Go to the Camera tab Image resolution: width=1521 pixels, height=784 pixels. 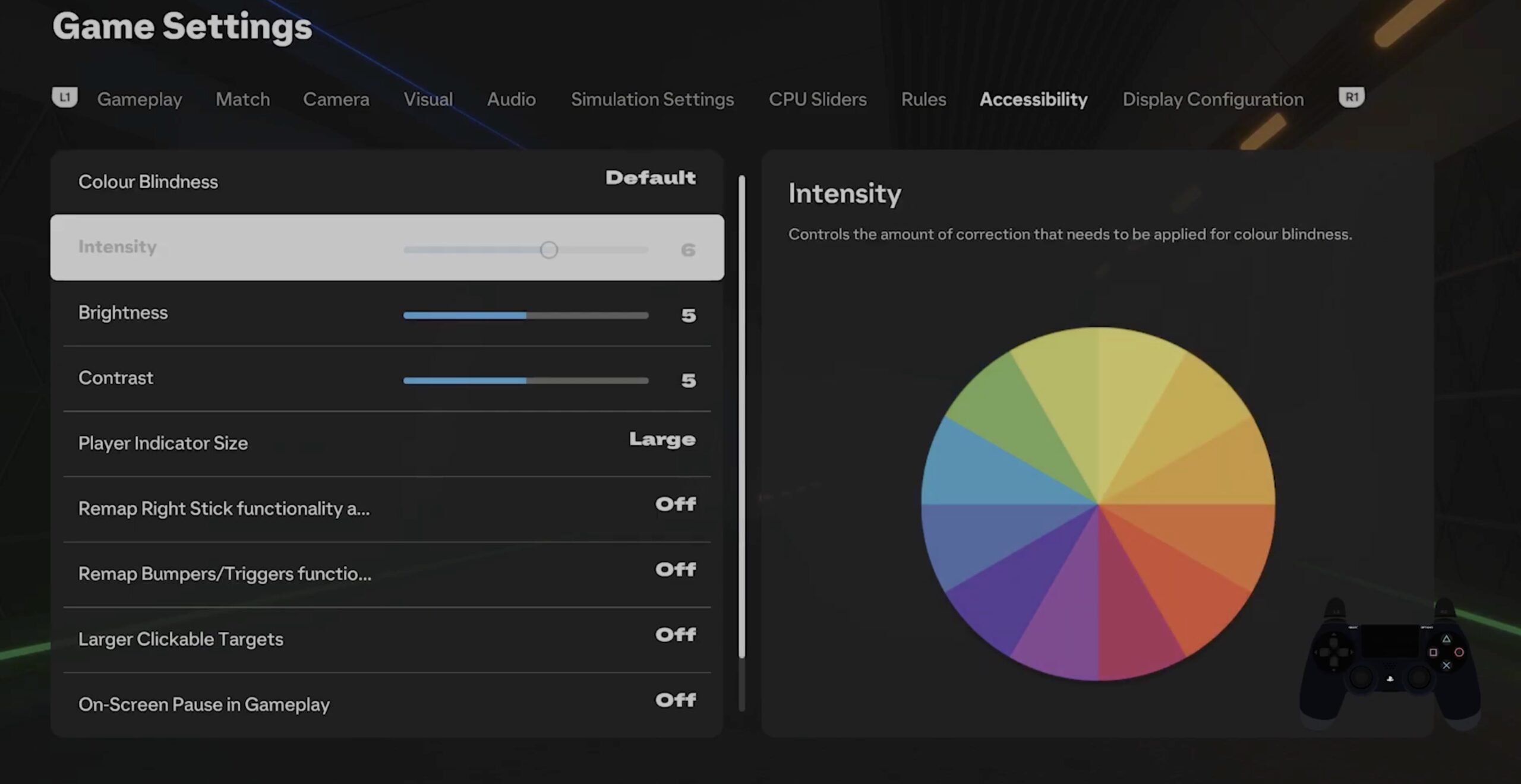(336, 99)
